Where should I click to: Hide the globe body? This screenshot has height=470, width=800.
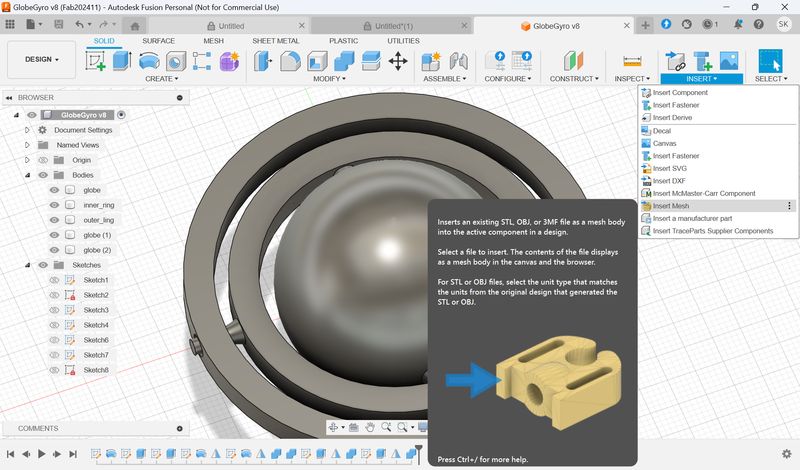[x=54, y=190]
